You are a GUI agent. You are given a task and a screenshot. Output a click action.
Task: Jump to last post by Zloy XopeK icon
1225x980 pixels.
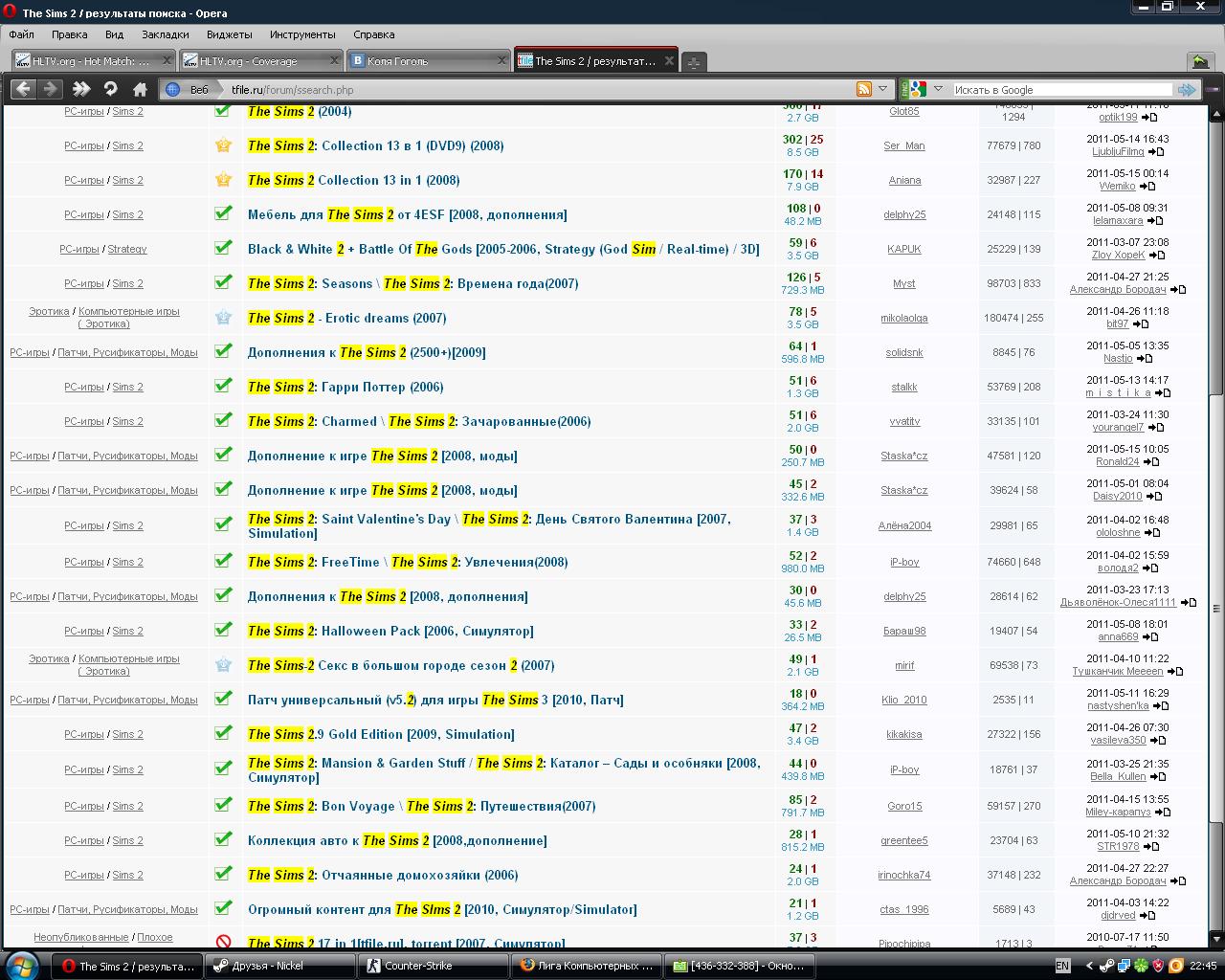pos(1156,256)
